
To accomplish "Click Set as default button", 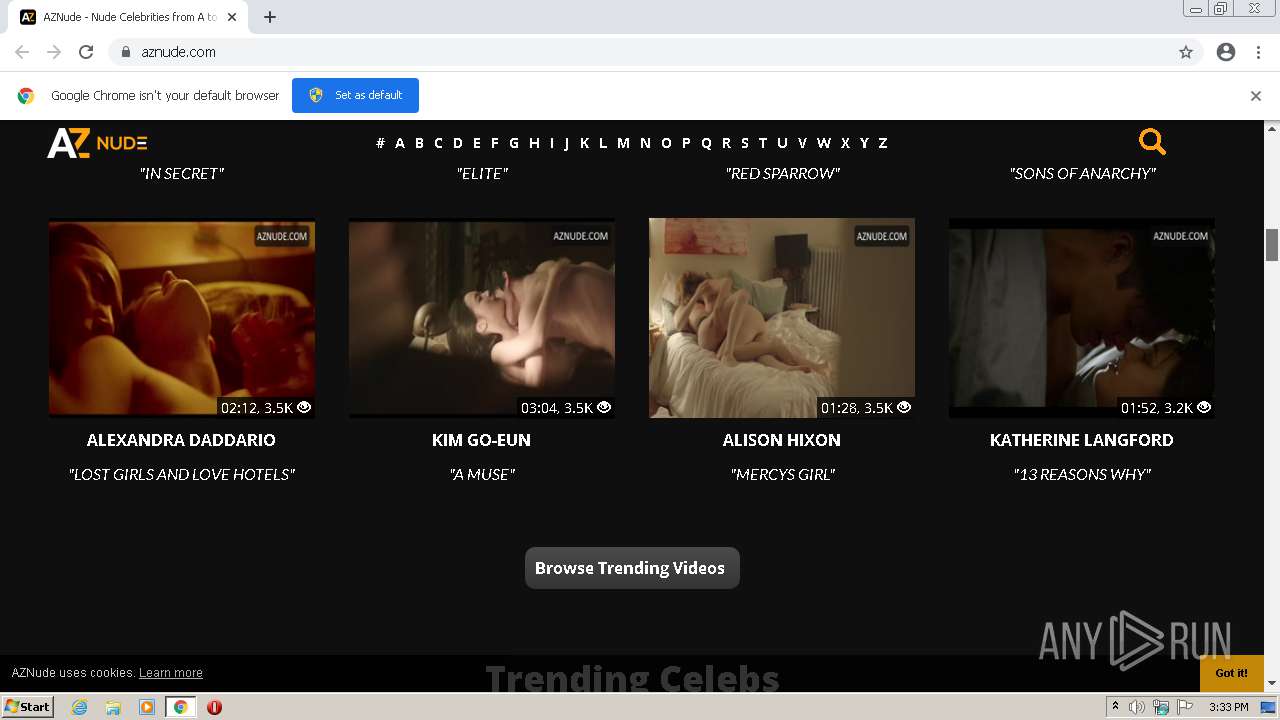I will coord(355,95).
